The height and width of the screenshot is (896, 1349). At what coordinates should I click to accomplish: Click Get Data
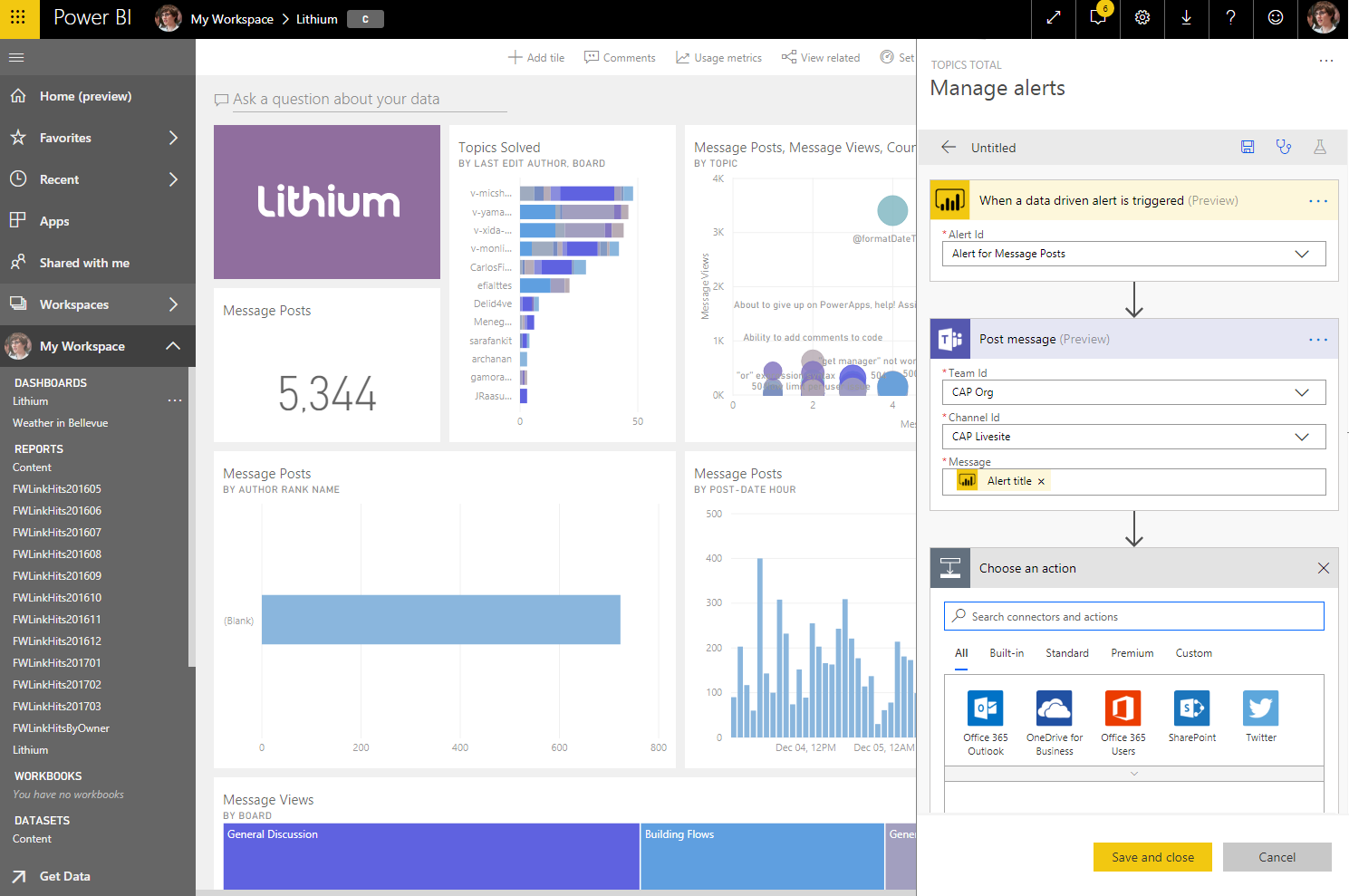(64, 876)
